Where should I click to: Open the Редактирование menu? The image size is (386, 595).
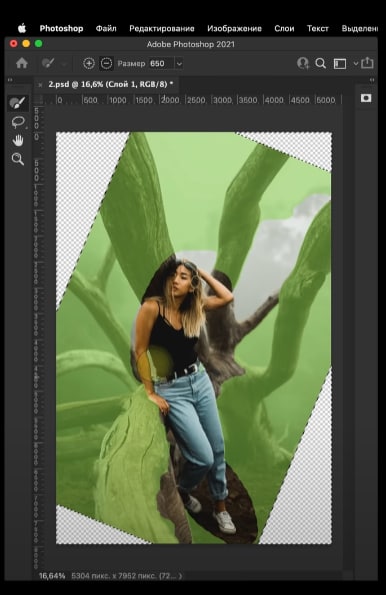point(162,28)
